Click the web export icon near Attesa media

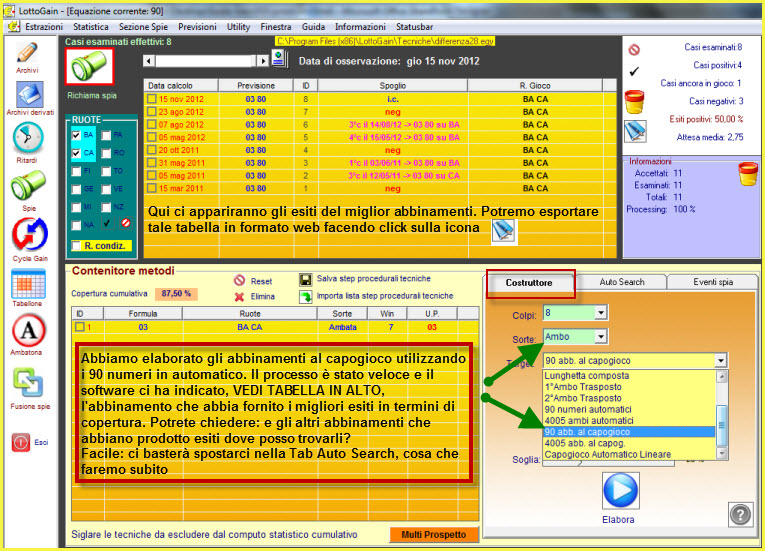[635, 131]
